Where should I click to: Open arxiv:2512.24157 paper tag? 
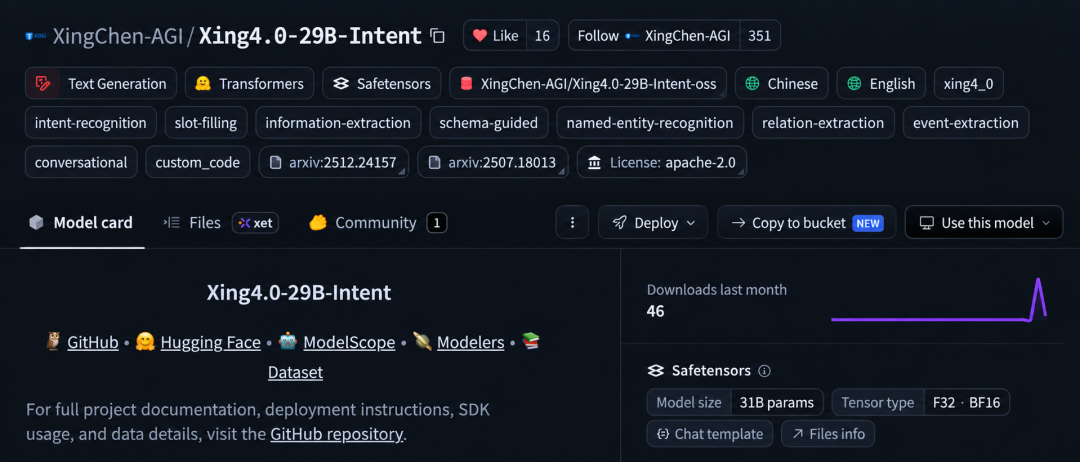(333, 162)
